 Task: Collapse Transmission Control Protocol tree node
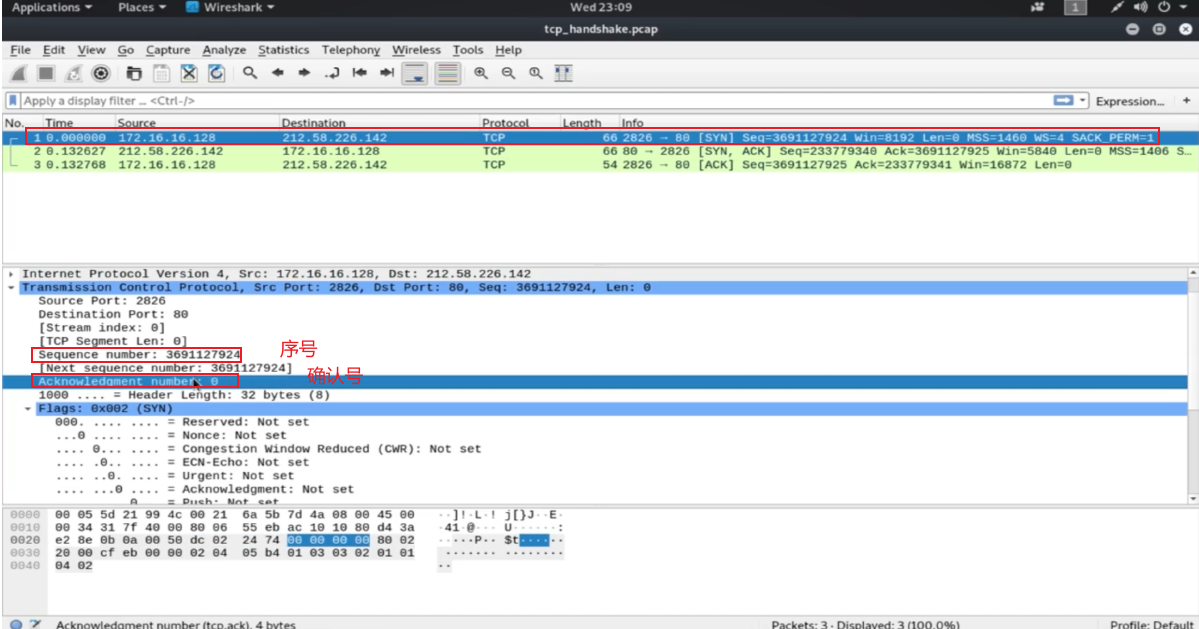11,287
